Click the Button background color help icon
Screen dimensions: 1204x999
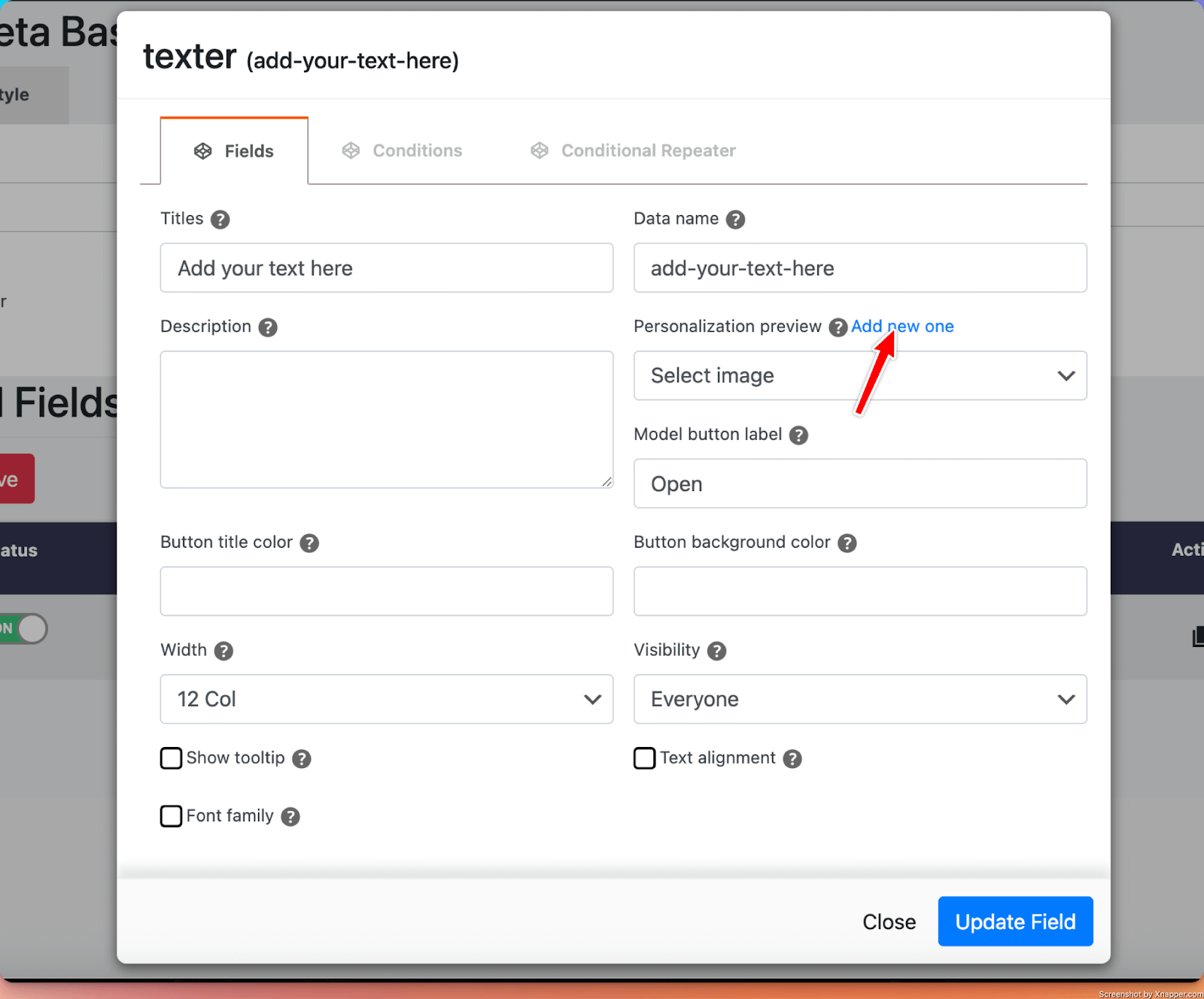pyautogui.click(x=847, y=543)
